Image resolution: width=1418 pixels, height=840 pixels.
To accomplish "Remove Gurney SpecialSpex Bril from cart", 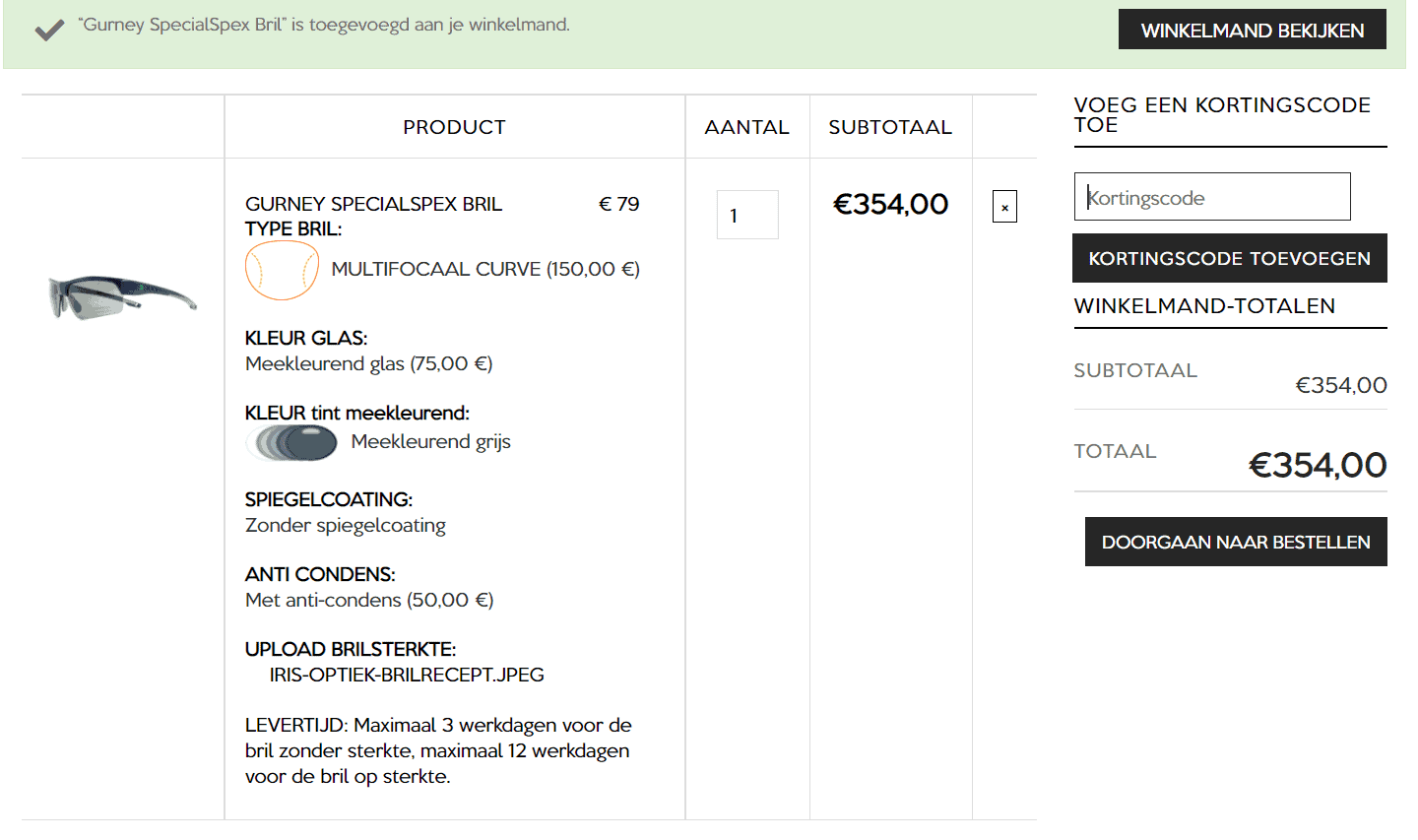I will point(1004,207).
